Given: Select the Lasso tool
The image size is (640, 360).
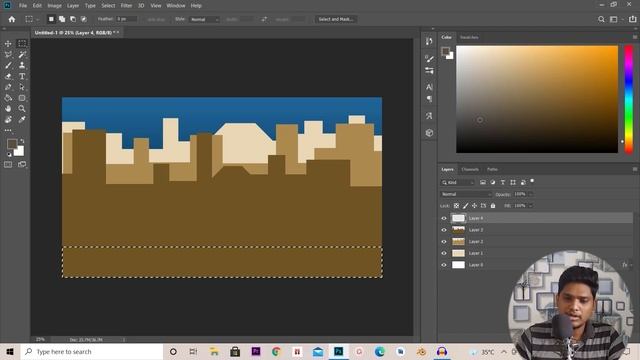Looking at the screenshot, I should pos(8,54).
